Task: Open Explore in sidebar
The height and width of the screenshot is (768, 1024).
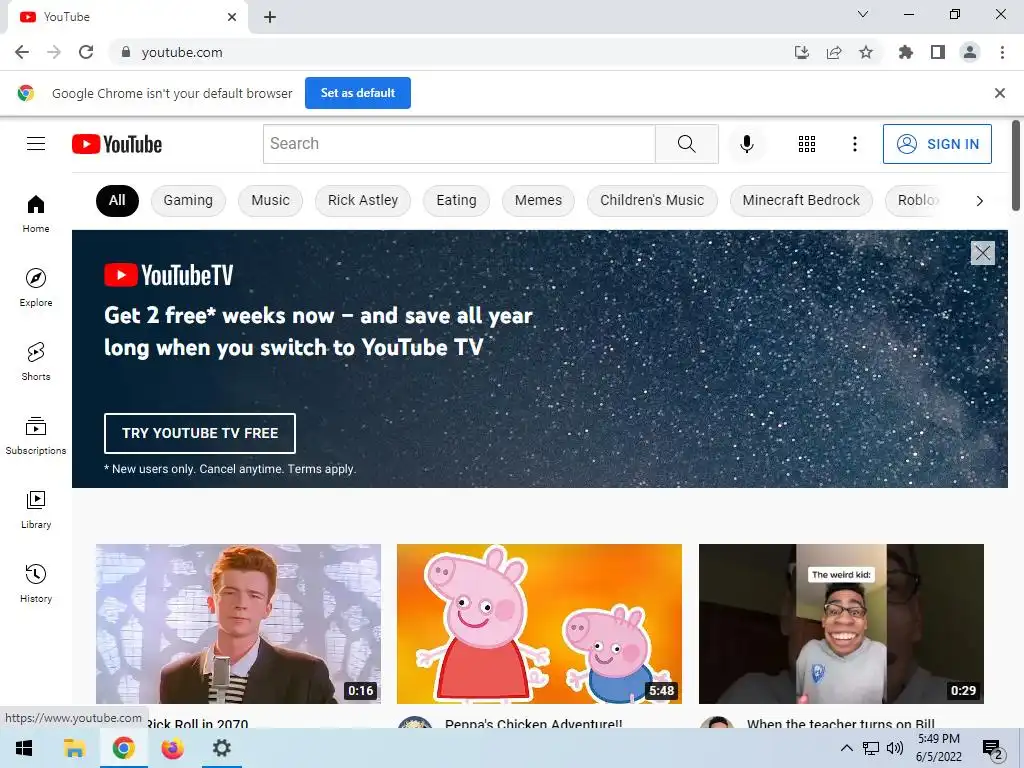Action: pyautogui.click(x=36, y=287)
